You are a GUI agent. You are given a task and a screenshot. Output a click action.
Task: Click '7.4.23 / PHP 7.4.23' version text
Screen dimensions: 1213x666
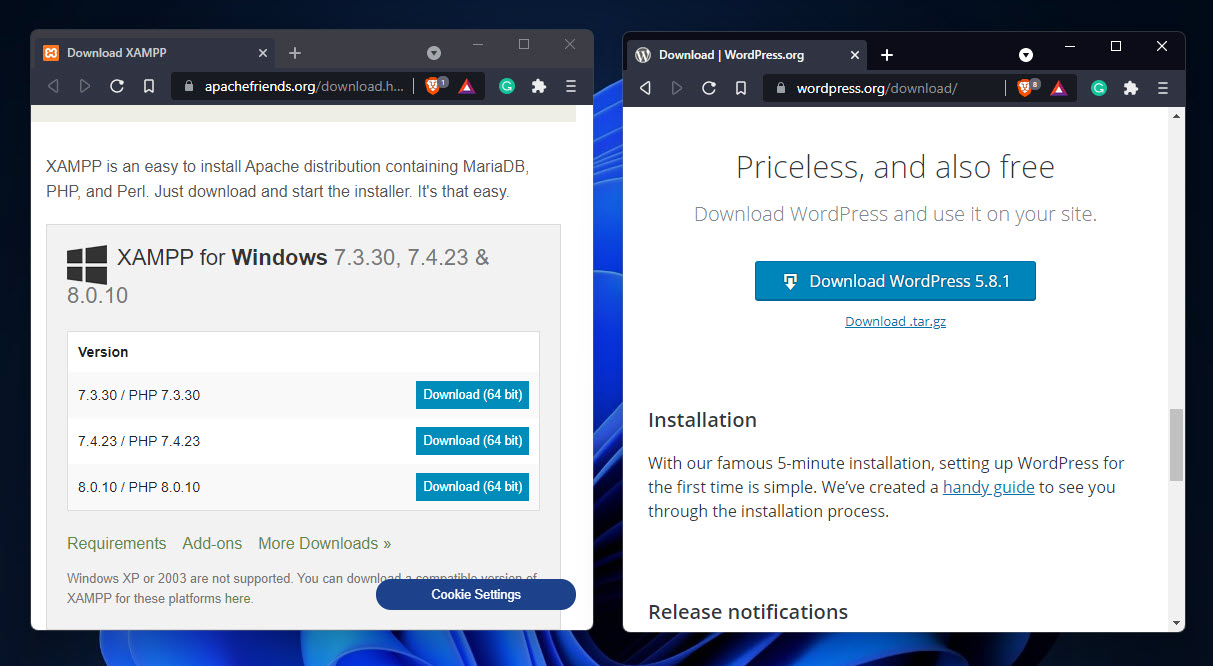139,441
